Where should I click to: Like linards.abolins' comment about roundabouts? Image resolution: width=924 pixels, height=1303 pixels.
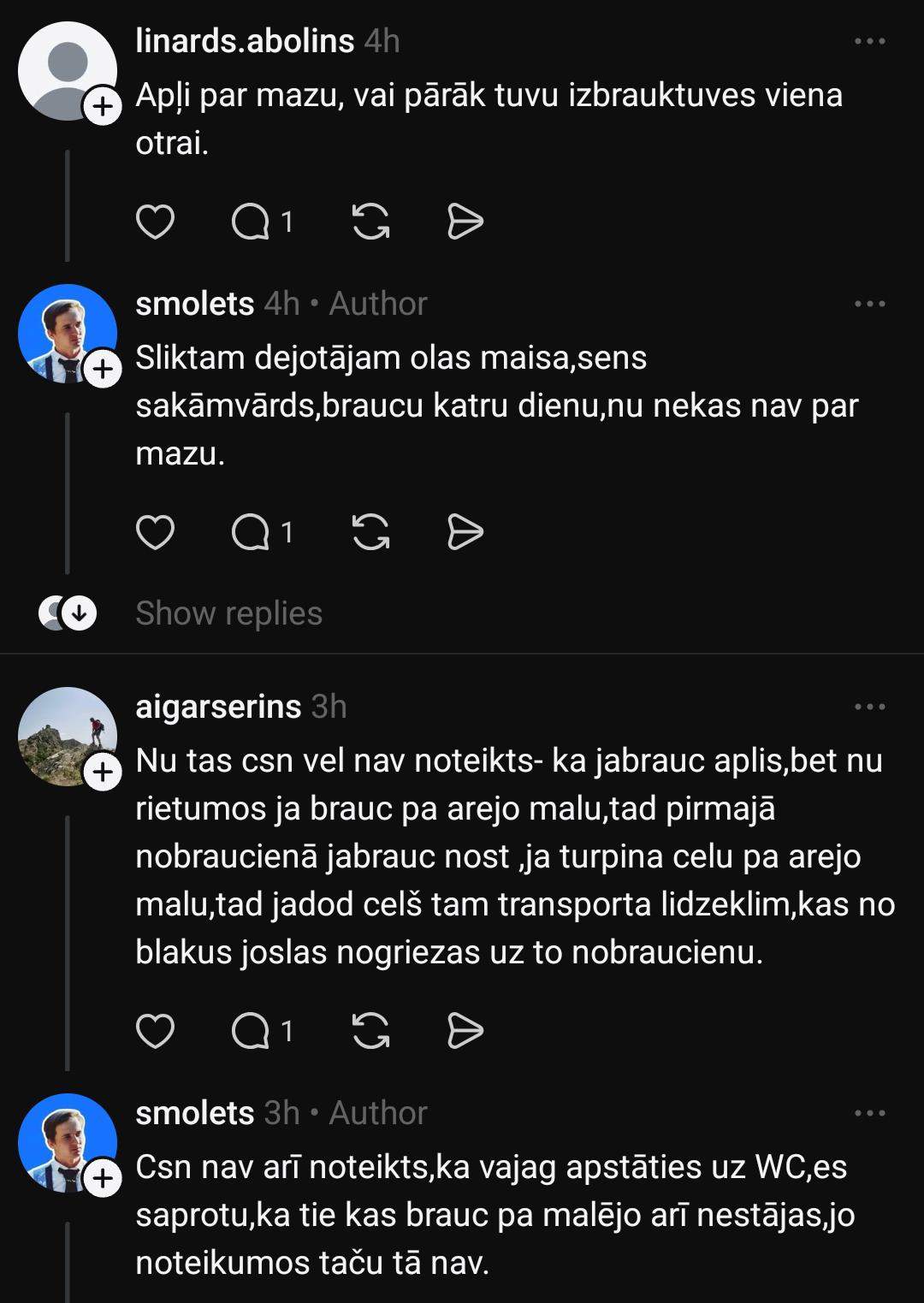tap(155, 222)
